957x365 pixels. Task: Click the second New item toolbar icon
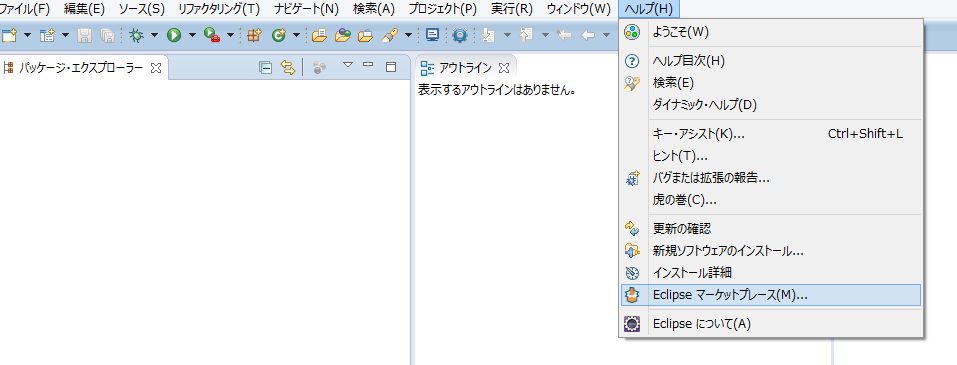(47, 35)
